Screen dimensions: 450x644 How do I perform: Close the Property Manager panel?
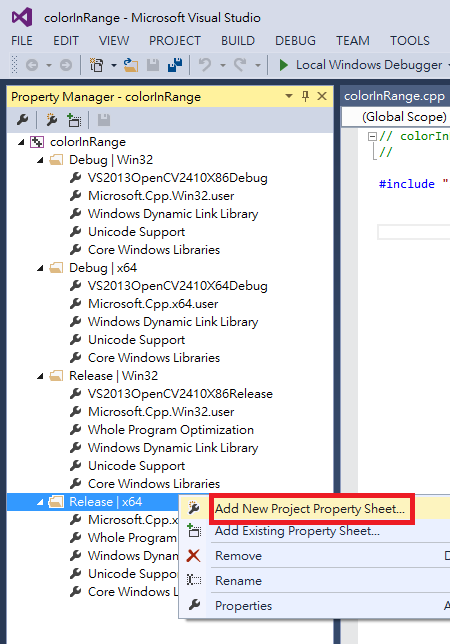[322, 97]
